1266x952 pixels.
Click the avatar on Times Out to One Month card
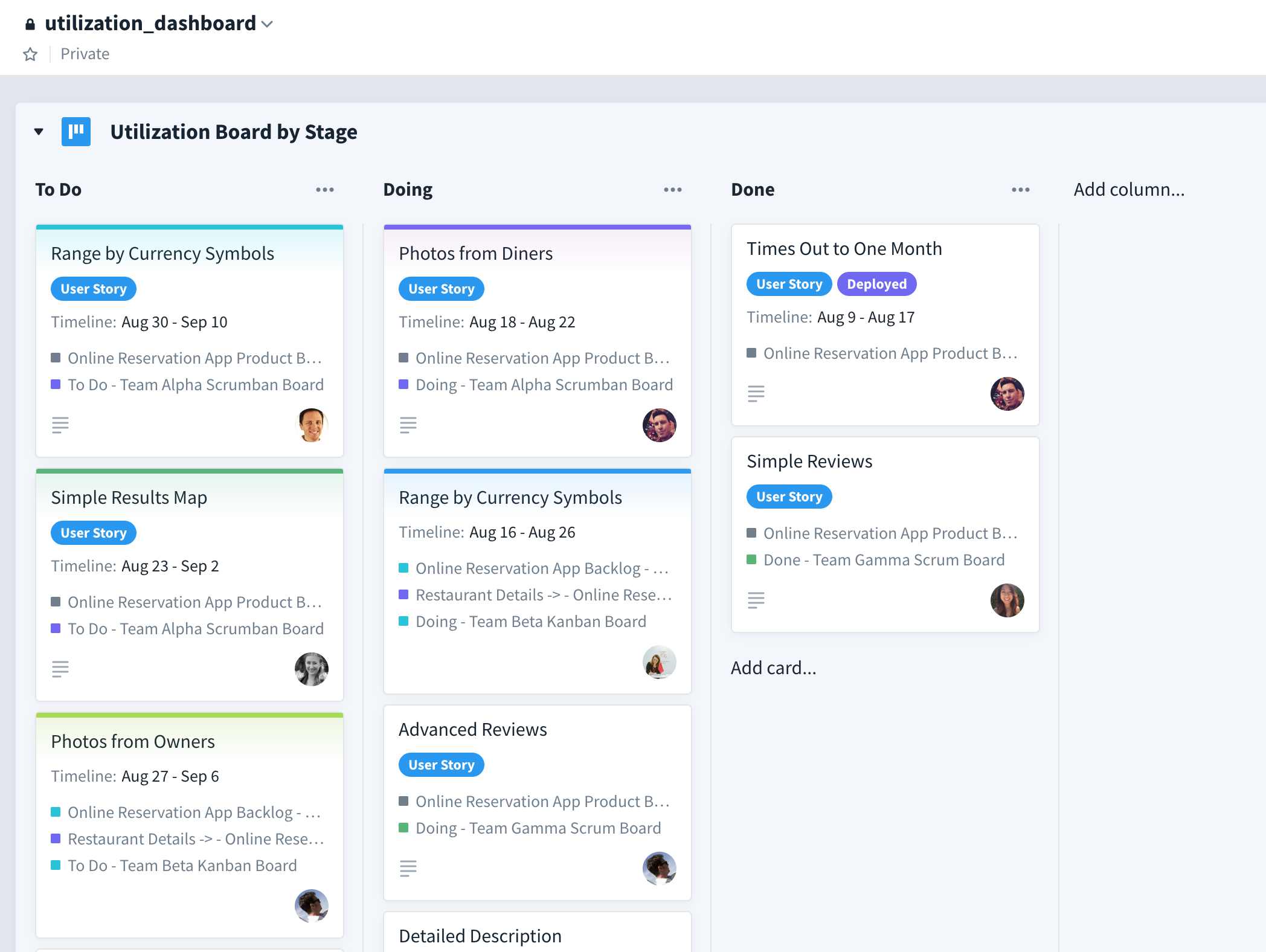[1007, 393]
